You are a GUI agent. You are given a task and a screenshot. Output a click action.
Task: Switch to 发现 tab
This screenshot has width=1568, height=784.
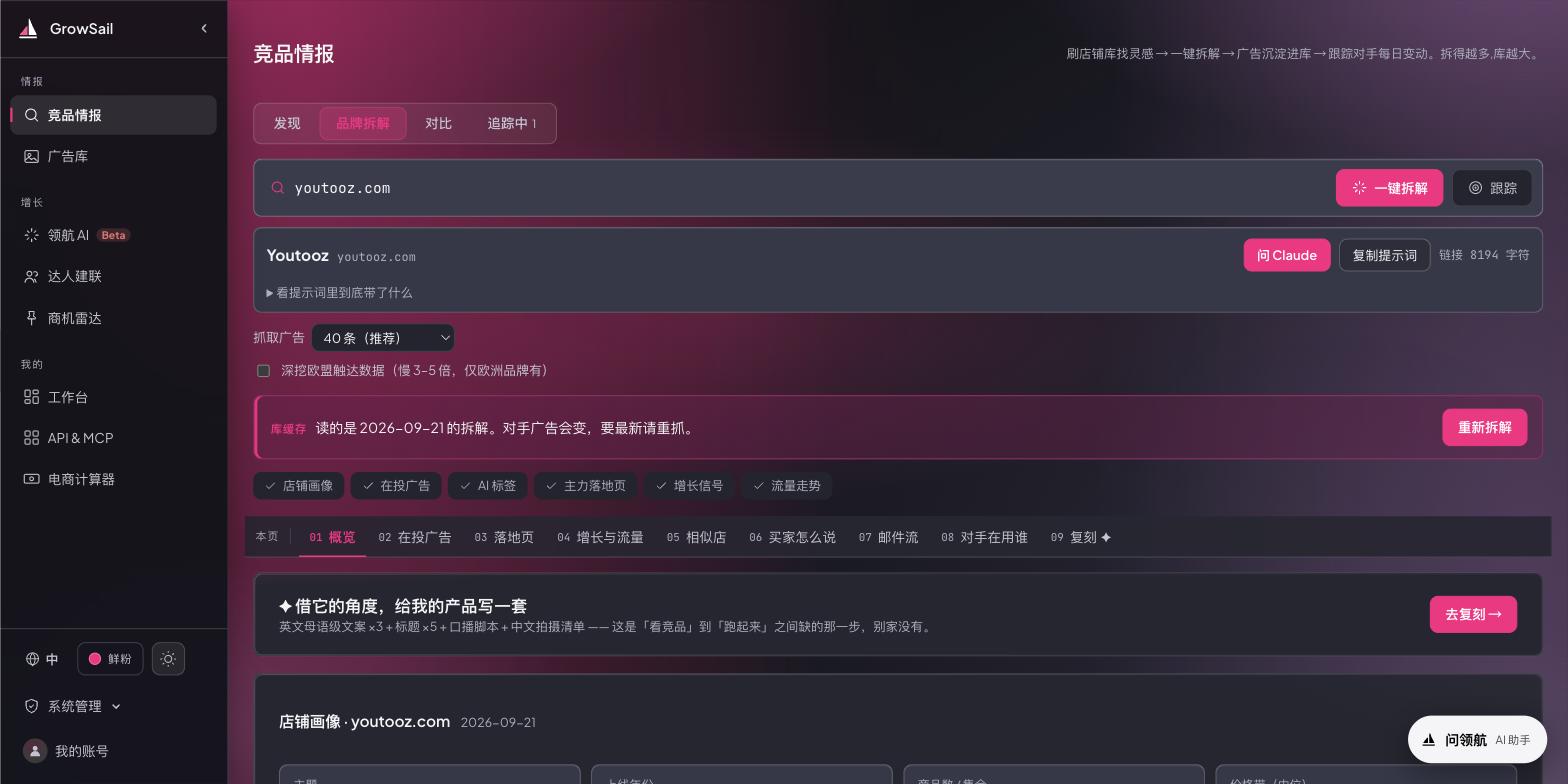point(287,123)
